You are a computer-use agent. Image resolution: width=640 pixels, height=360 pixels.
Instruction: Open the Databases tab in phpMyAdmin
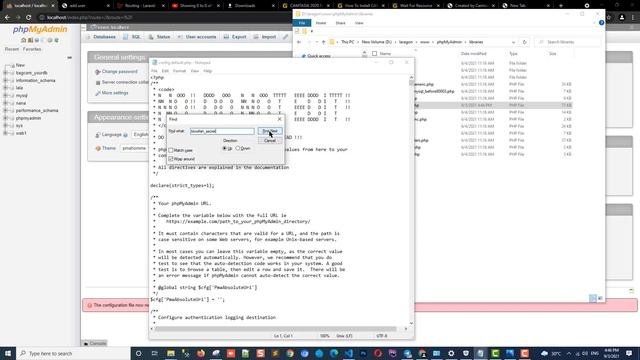(x=101, y=37)
